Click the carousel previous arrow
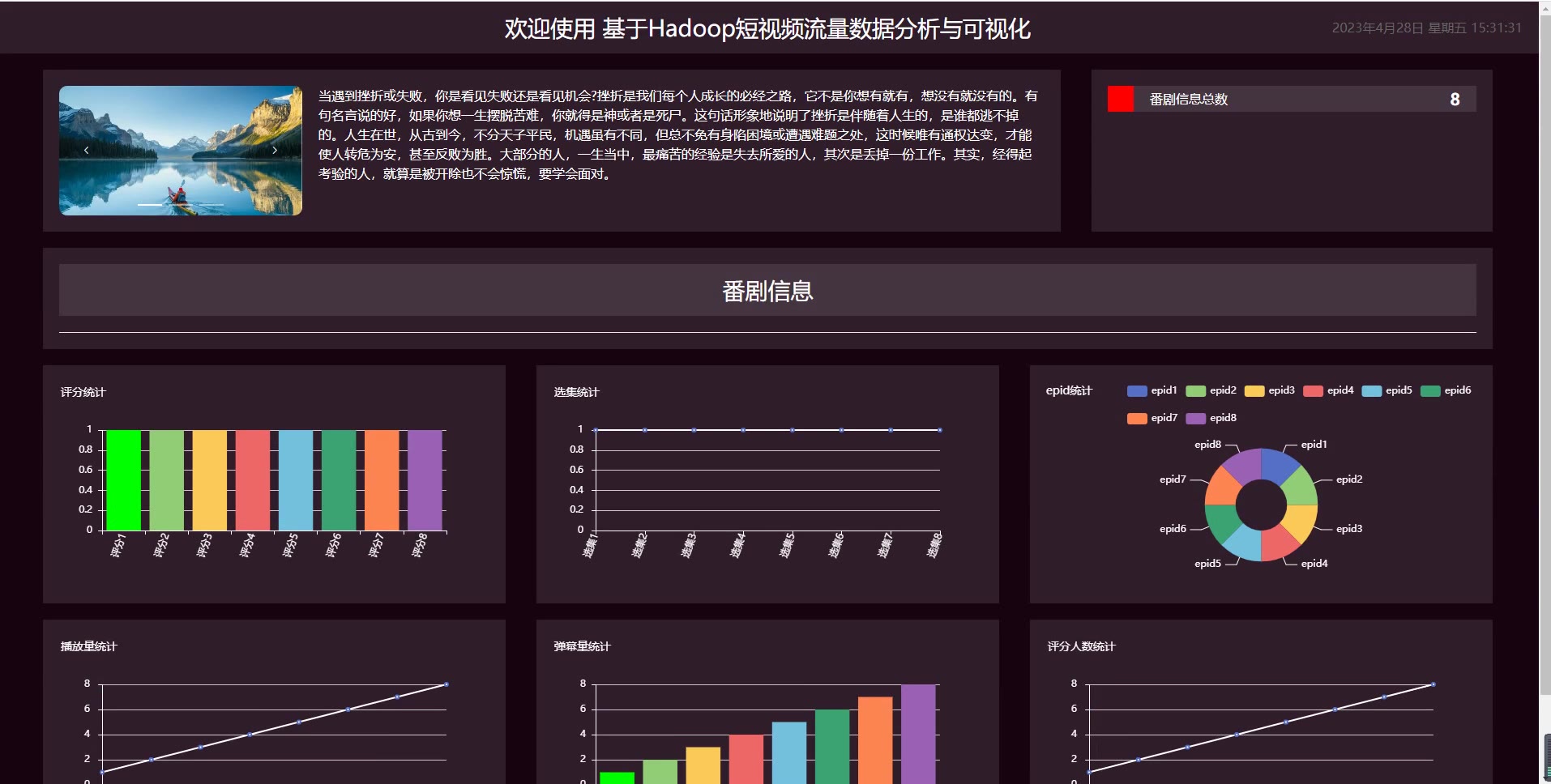The image size is (1551, 784). [87, 150]
